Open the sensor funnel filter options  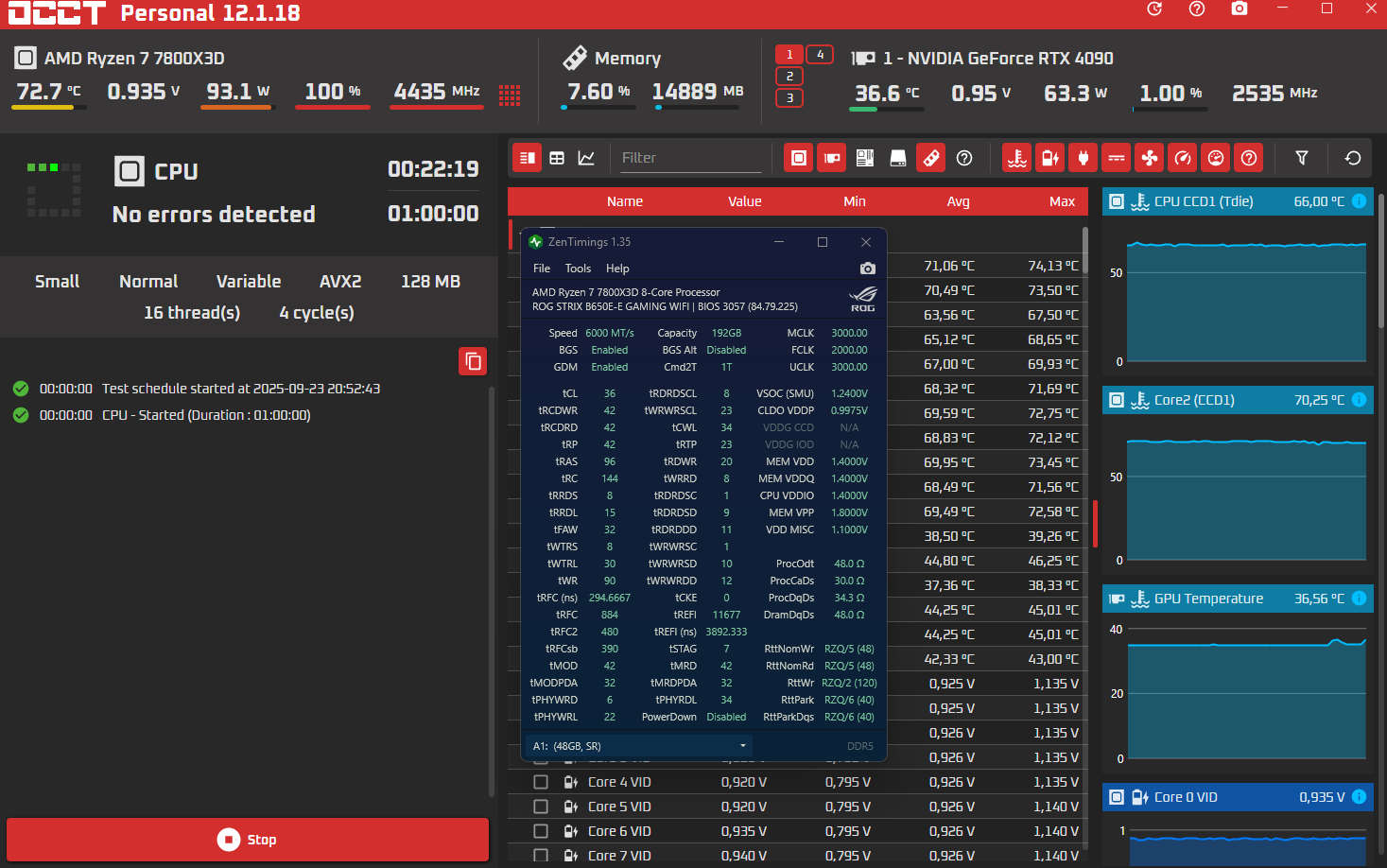(x=1302, y=158)
